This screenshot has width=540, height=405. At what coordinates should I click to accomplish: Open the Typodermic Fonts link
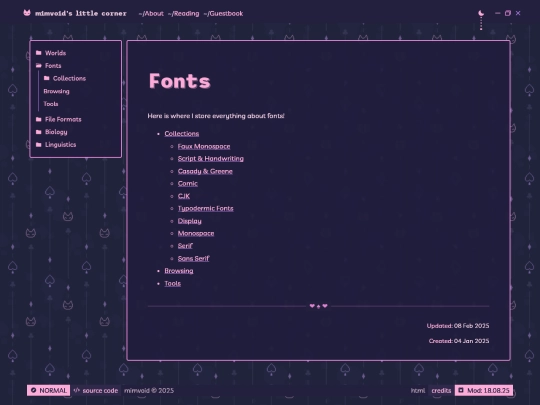click(x=206, y=208)
